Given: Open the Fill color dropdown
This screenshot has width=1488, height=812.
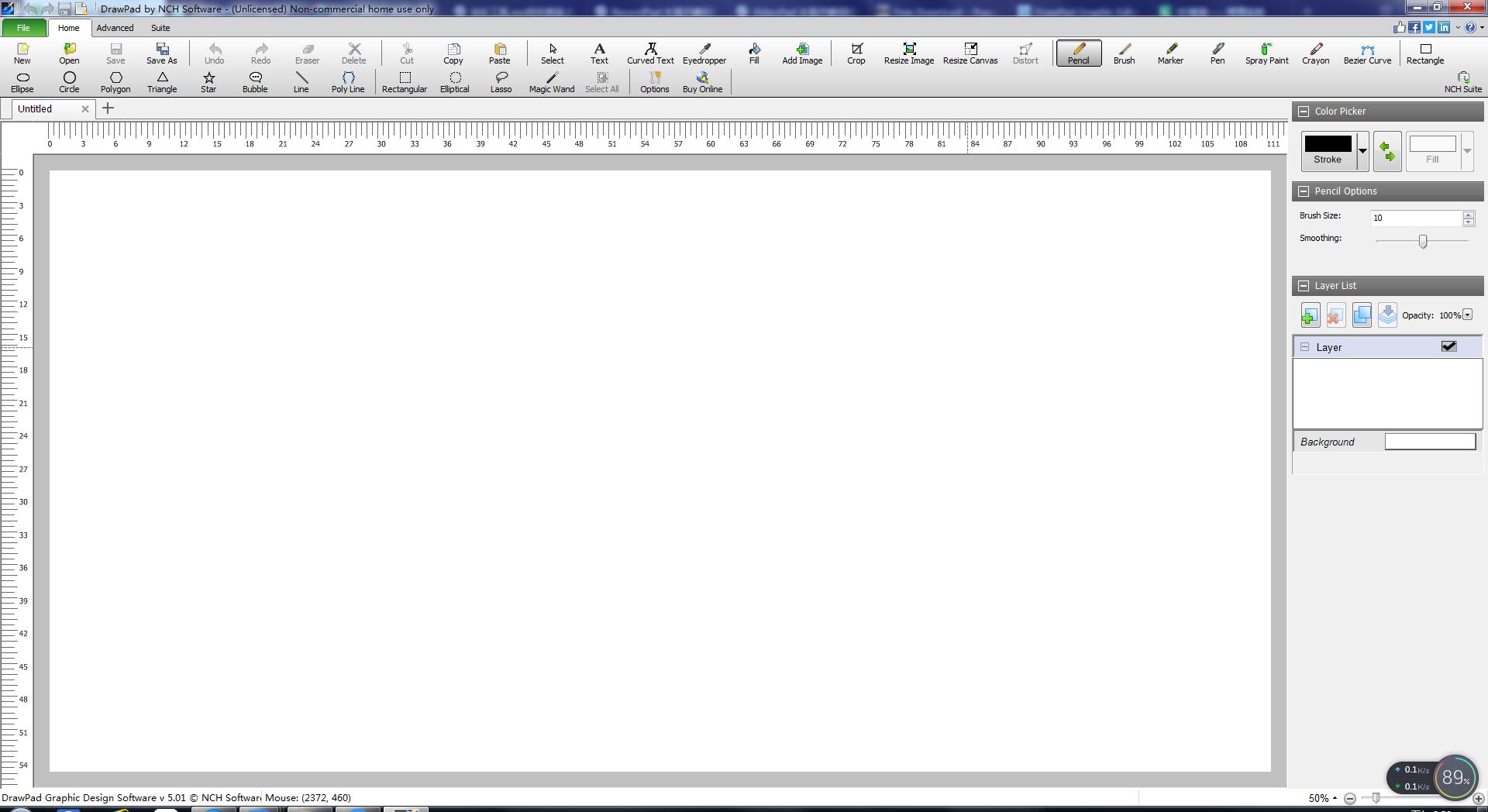Looking at the screenshot, I should pos(1466,151).
